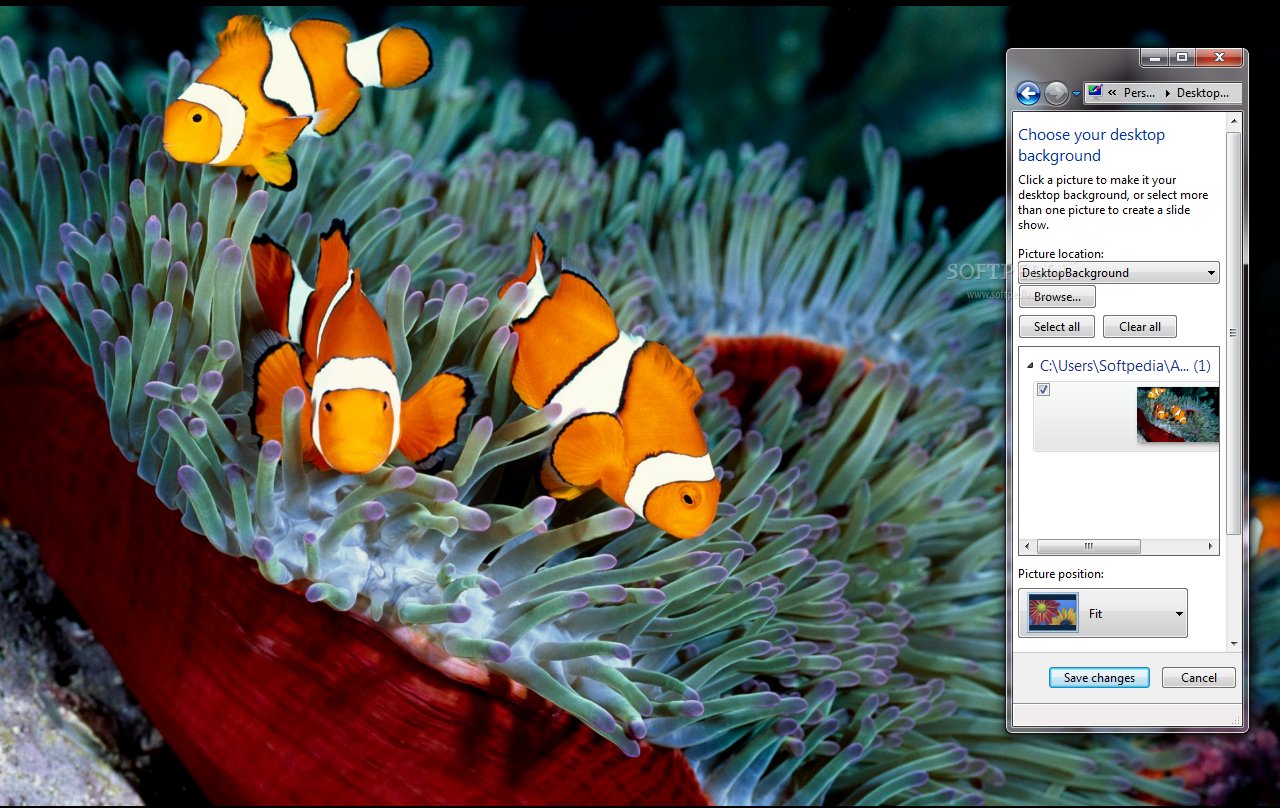
Task: Open the double-chevron breadcrumb overflow
Action: click(1112, 93)
